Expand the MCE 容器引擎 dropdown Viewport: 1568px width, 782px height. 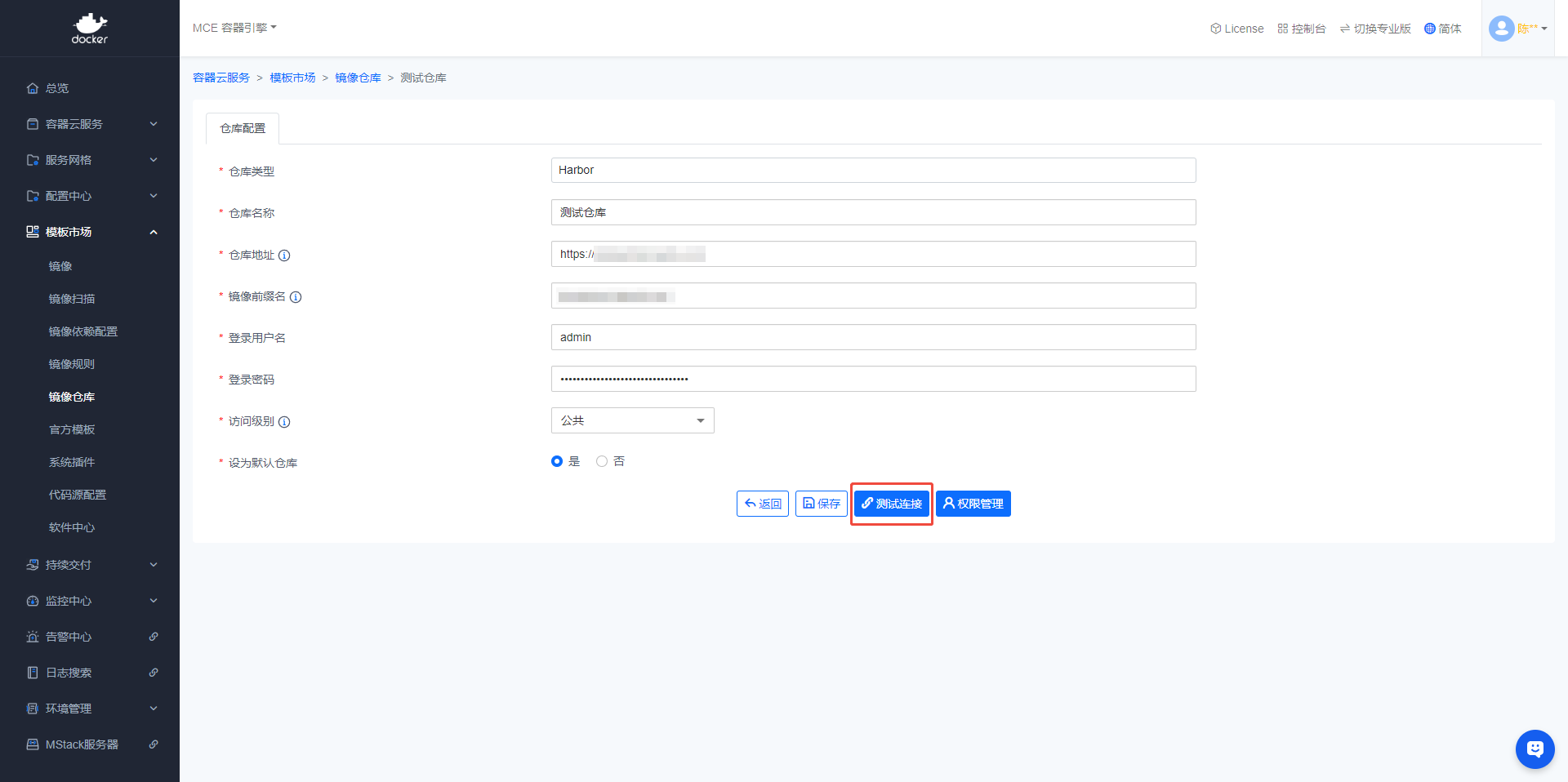[234, 28]
